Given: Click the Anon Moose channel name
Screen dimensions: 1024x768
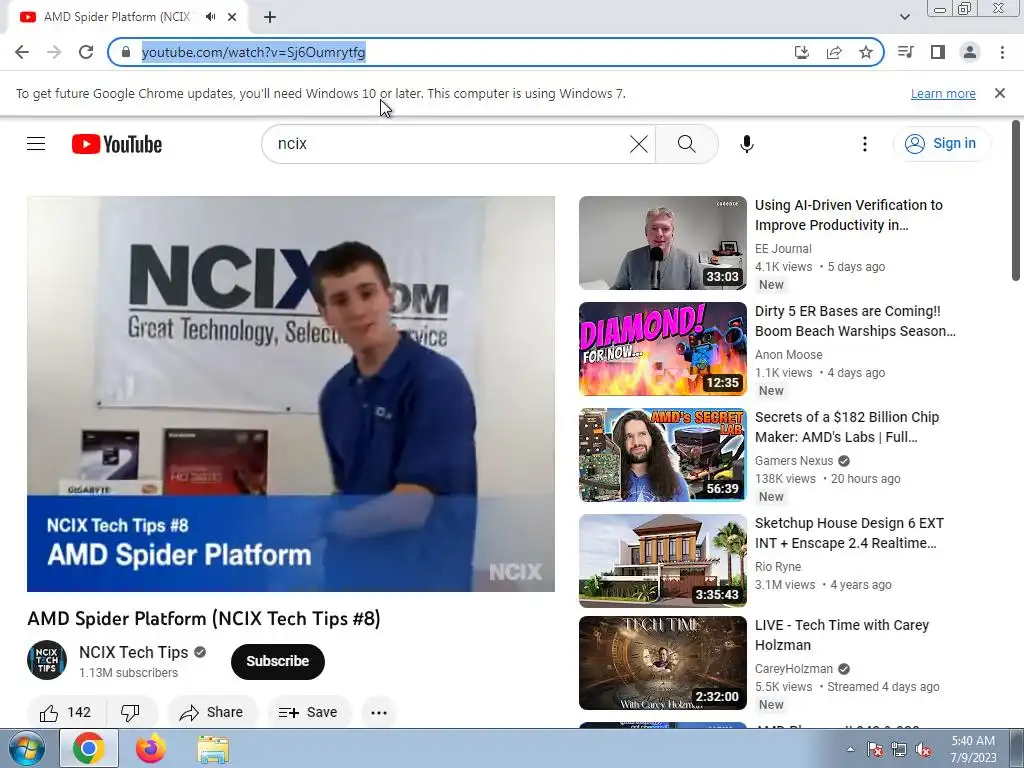Looking at the screenshot, I should pos(788,355).
